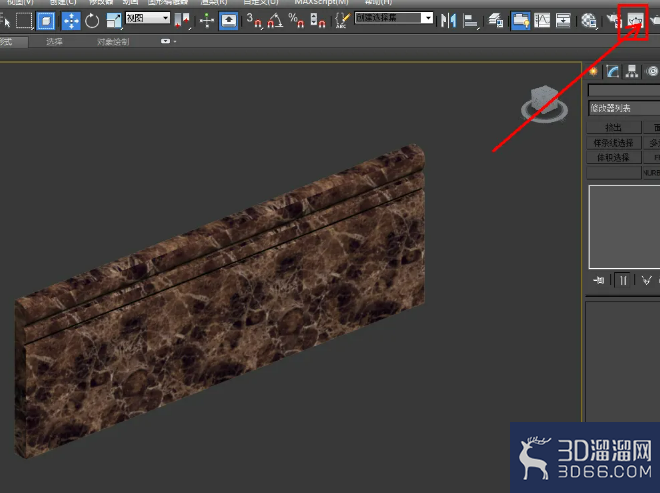This screenshot has height=493, width=660.
Task: Open the Material Editor icon
Action: click(589, 20)
